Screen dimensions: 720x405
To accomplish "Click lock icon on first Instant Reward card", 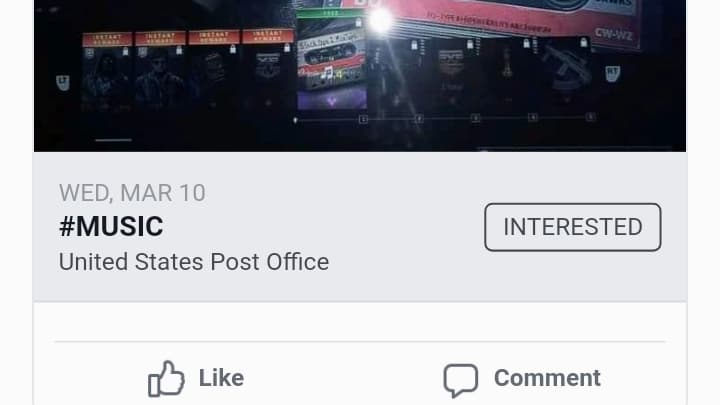I will [125, 52].
